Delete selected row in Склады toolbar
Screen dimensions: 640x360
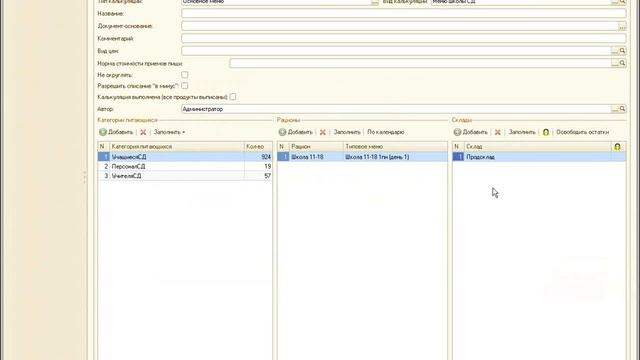[498, 132]
